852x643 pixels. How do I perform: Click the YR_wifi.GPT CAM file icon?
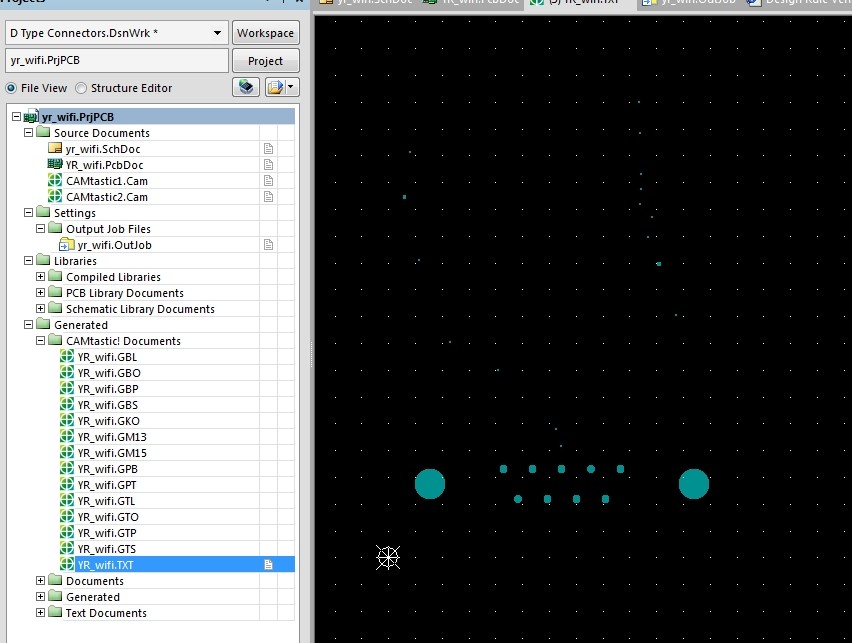pos(67,484)
